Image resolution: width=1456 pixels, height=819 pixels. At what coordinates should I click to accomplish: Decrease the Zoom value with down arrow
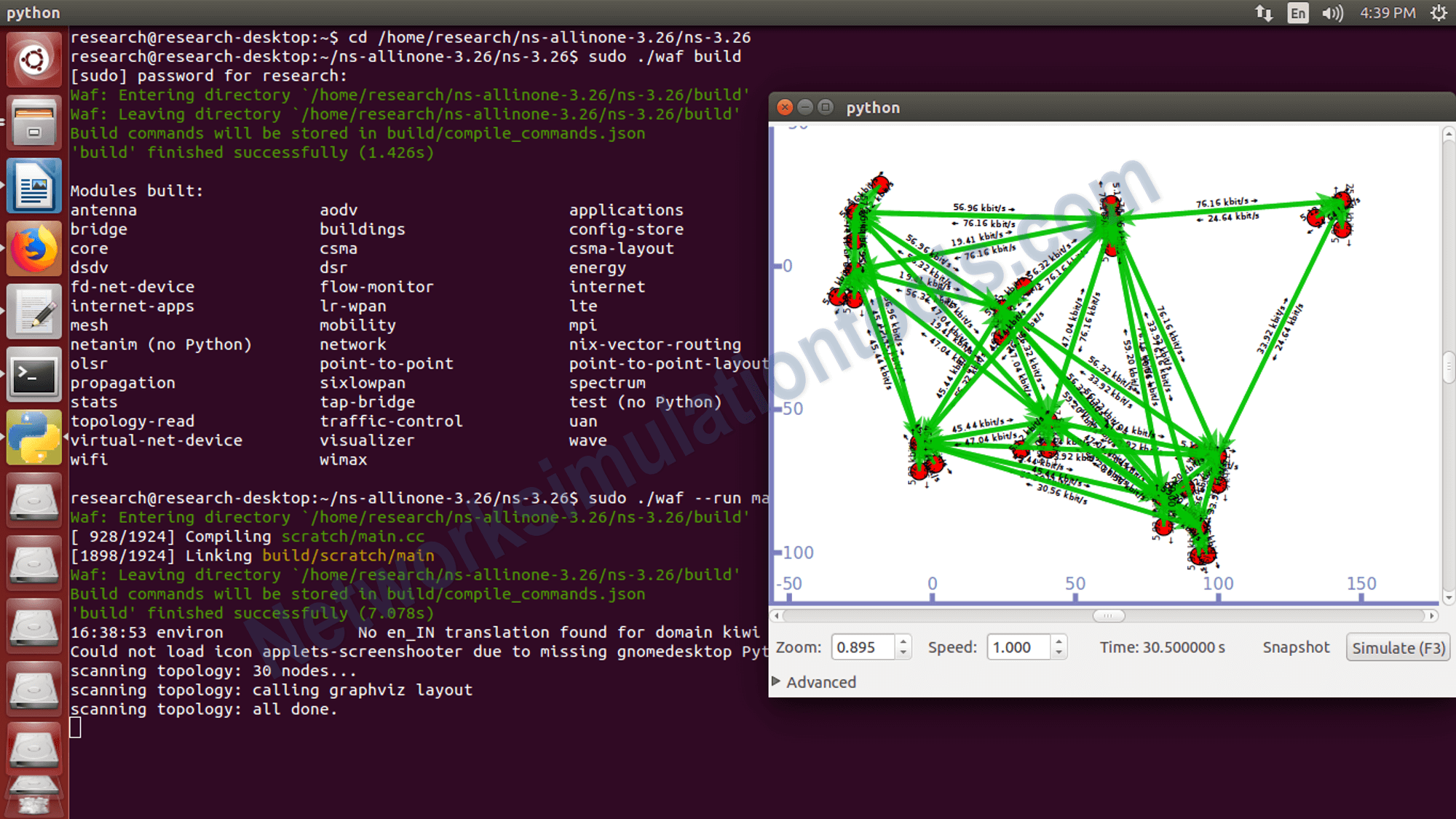(903, 653)
